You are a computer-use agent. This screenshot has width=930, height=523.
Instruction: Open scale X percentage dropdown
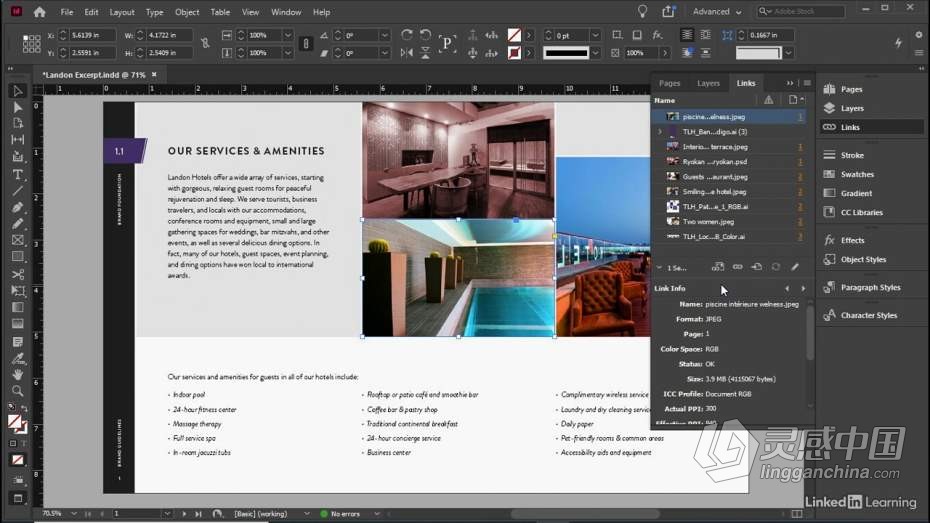(x=288, y=35)
